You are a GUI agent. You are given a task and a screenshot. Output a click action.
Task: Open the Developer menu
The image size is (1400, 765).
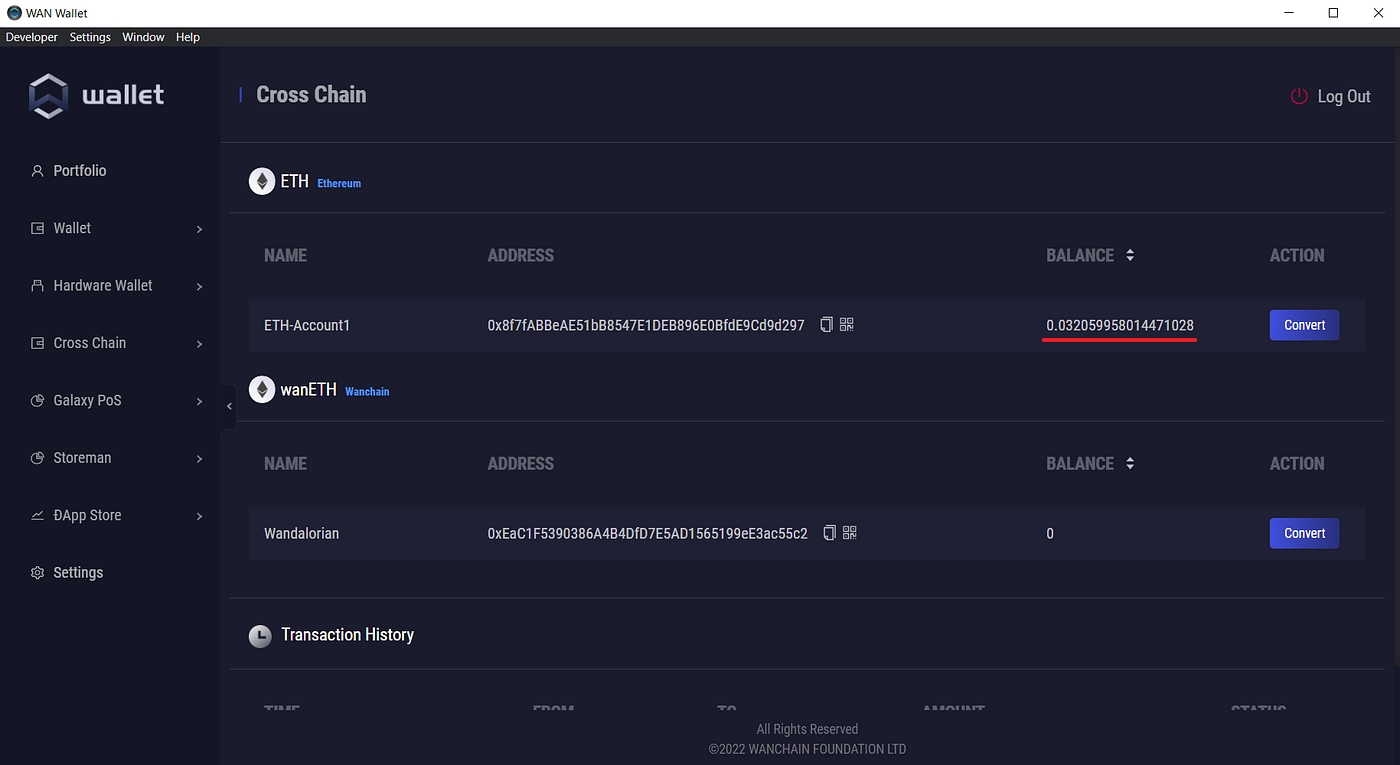32,37
